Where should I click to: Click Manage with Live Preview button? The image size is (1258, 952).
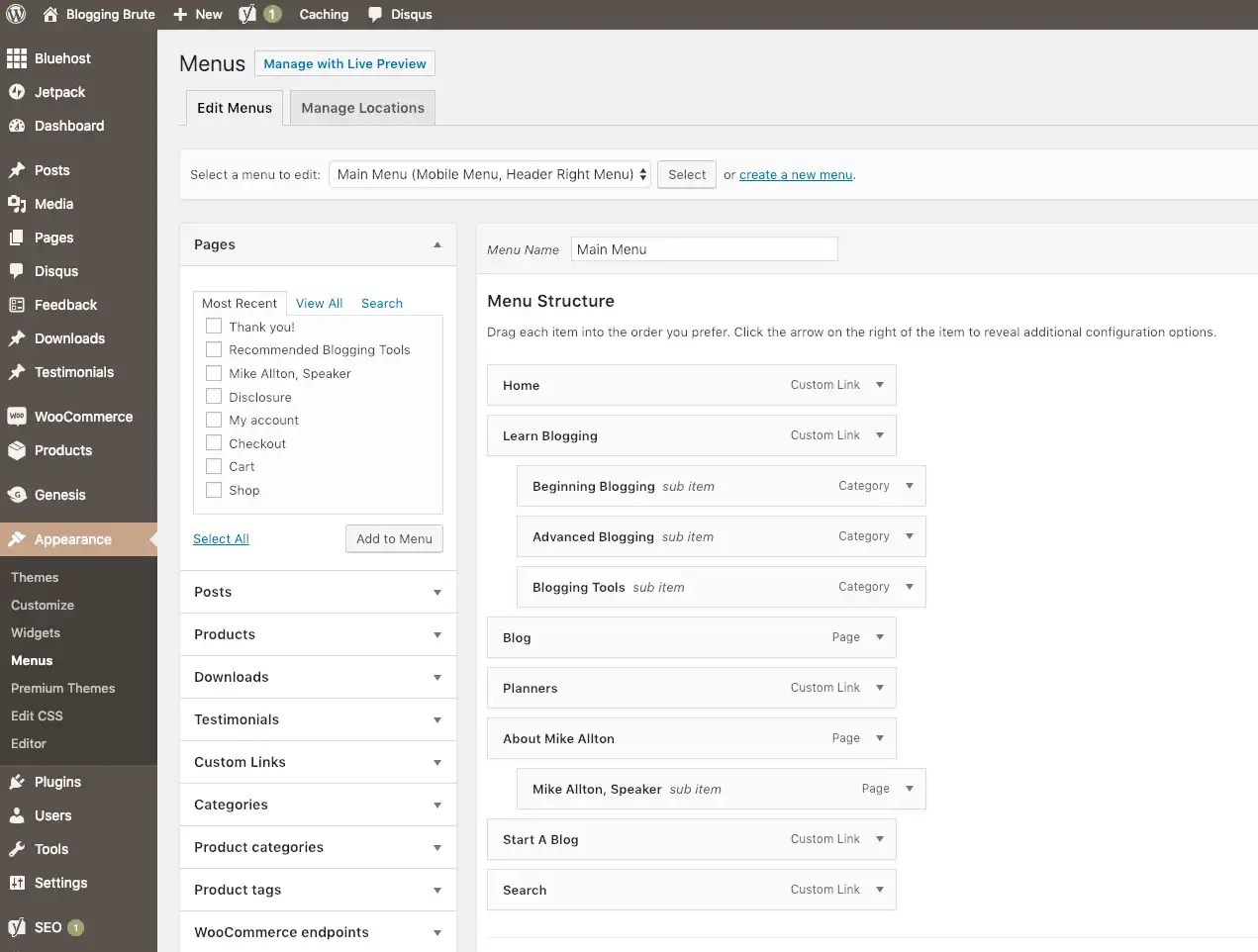point(344,63)
